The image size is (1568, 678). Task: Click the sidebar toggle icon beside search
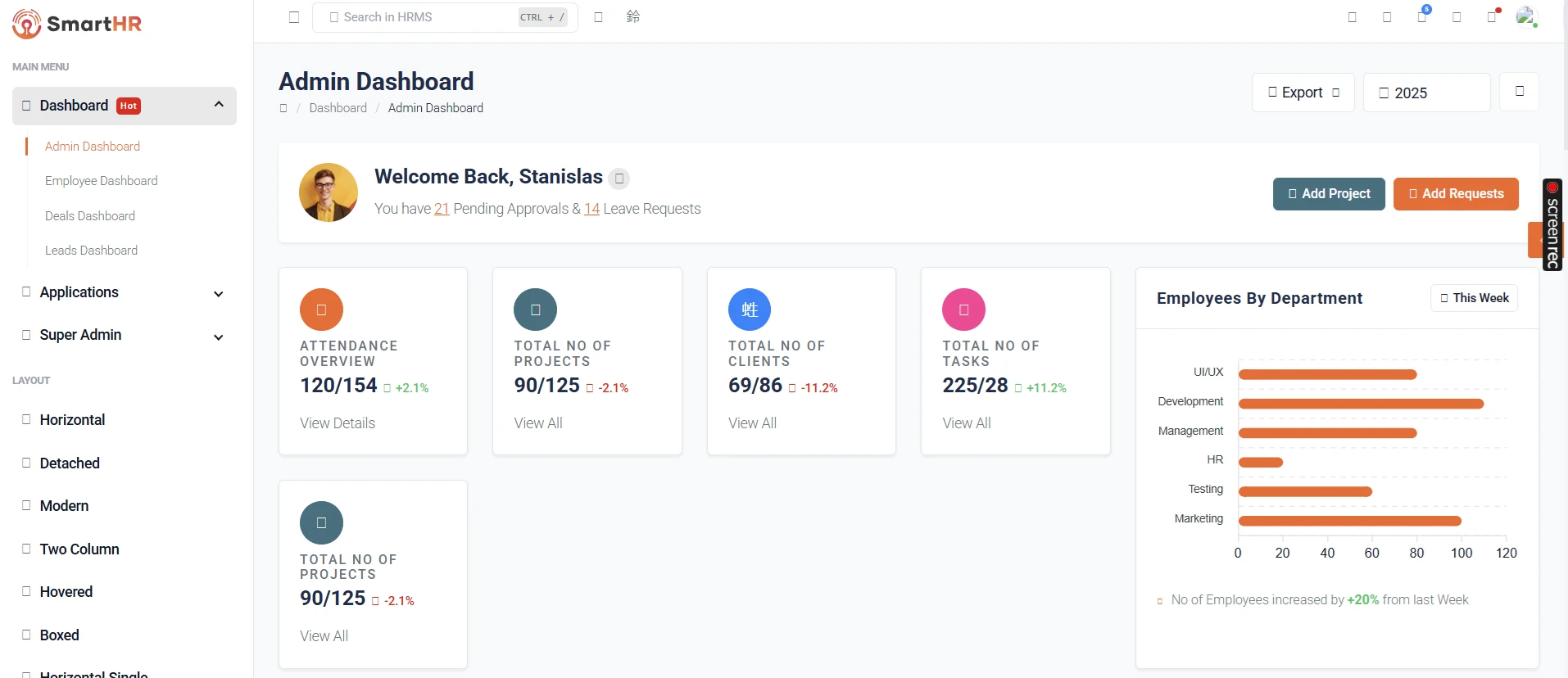[x=294, y=17]
